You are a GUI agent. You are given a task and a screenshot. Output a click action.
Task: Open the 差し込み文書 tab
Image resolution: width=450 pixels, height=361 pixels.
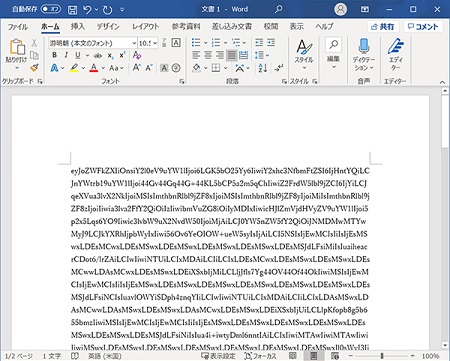(x=232, y=27)
